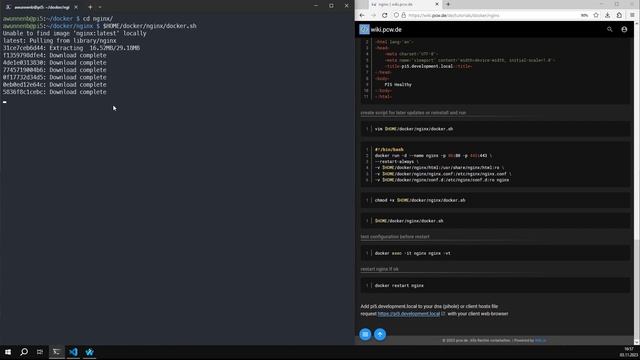Close the wiki.pcw.de browser tab
This screenshot has height=360, width=640.
437,4
